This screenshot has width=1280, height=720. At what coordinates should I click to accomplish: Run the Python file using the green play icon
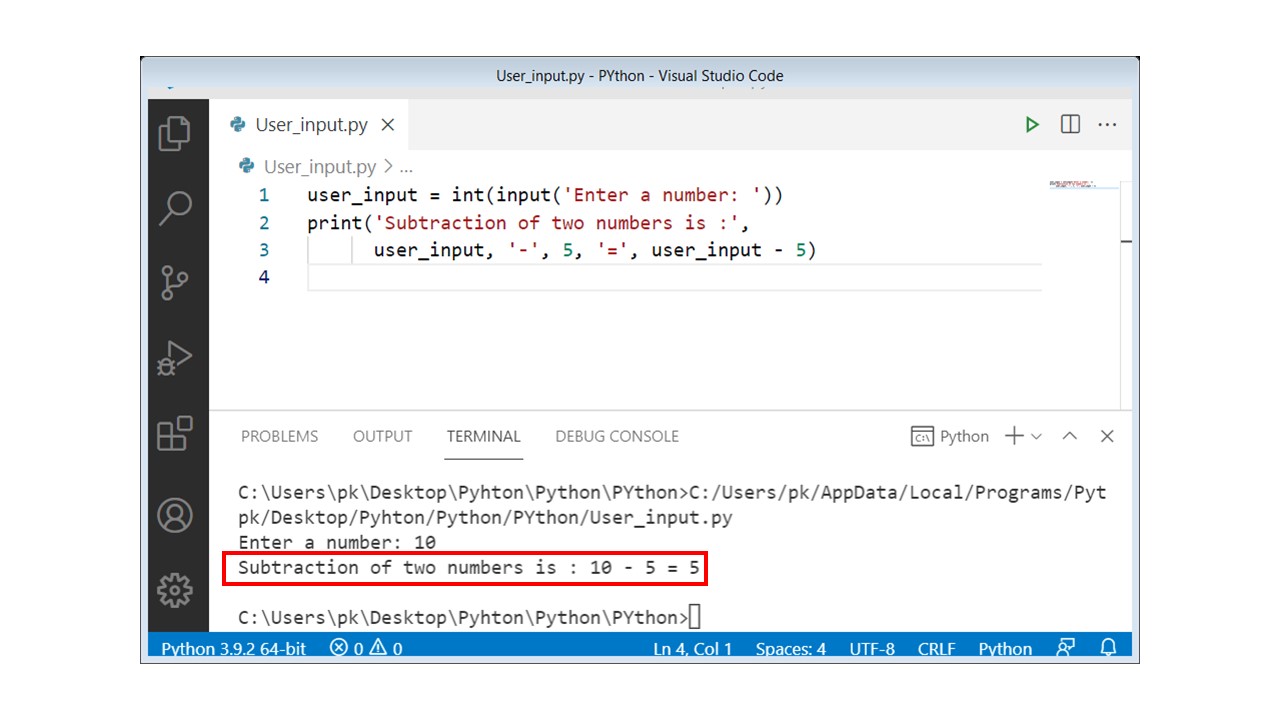1032,124
